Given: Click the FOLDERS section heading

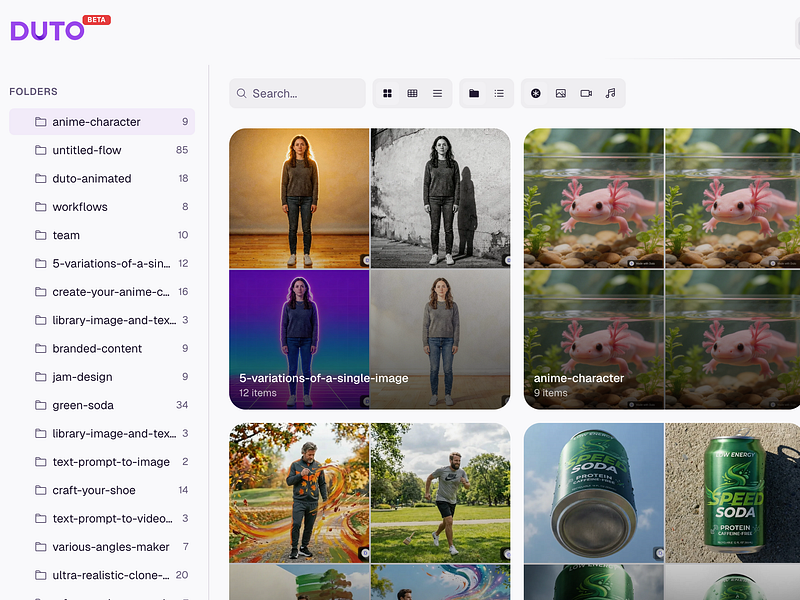Looking at the screenshot, I should (34, 91).
